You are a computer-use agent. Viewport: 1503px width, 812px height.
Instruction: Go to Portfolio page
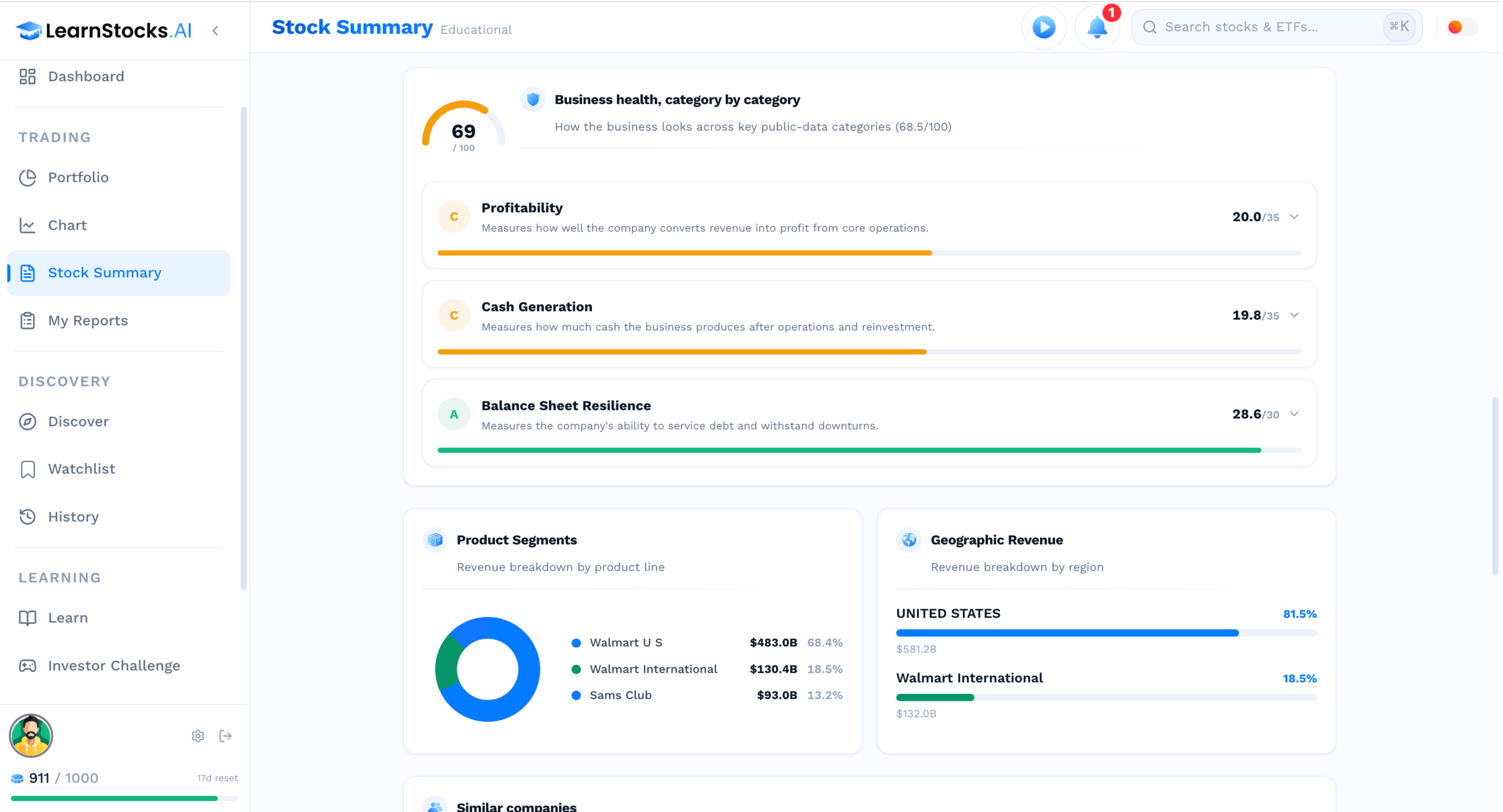119,177
